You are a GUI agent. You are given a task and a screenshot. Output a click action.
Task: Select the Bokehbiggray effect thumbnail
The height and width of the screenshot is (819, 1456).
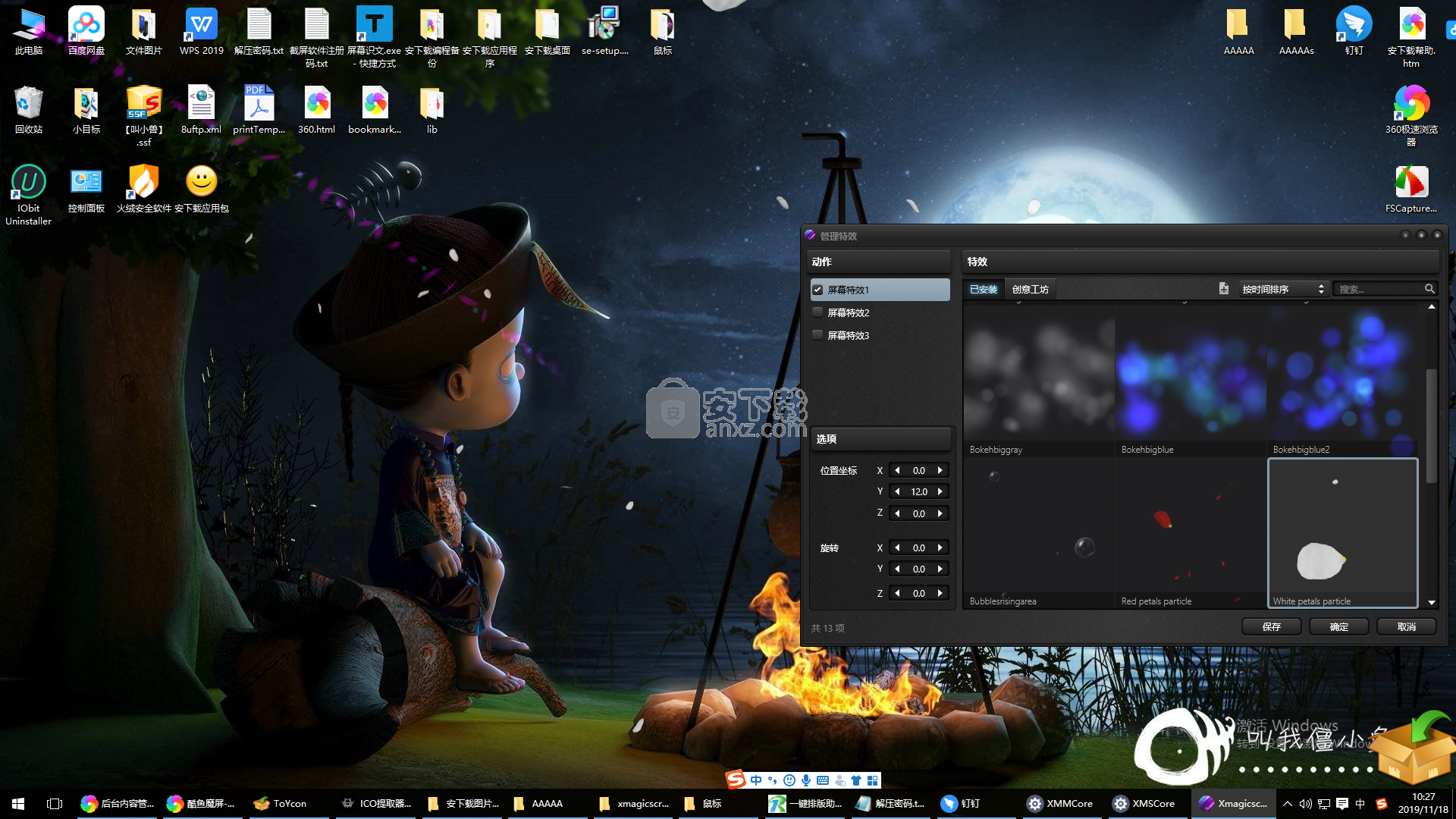[x=1039, y=380]
